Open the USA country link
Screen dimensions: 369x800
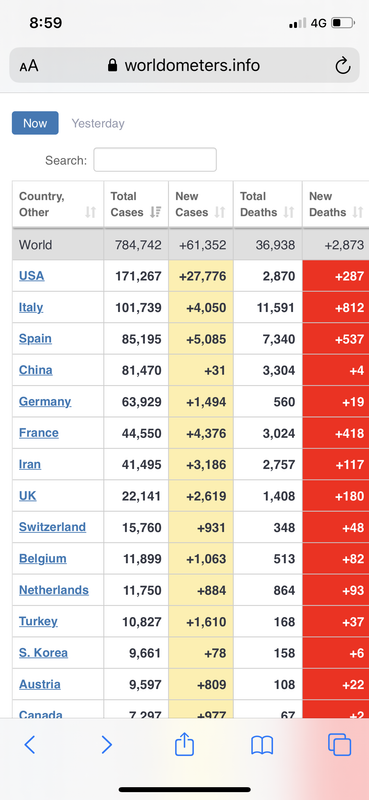click(x=32, y=276)
